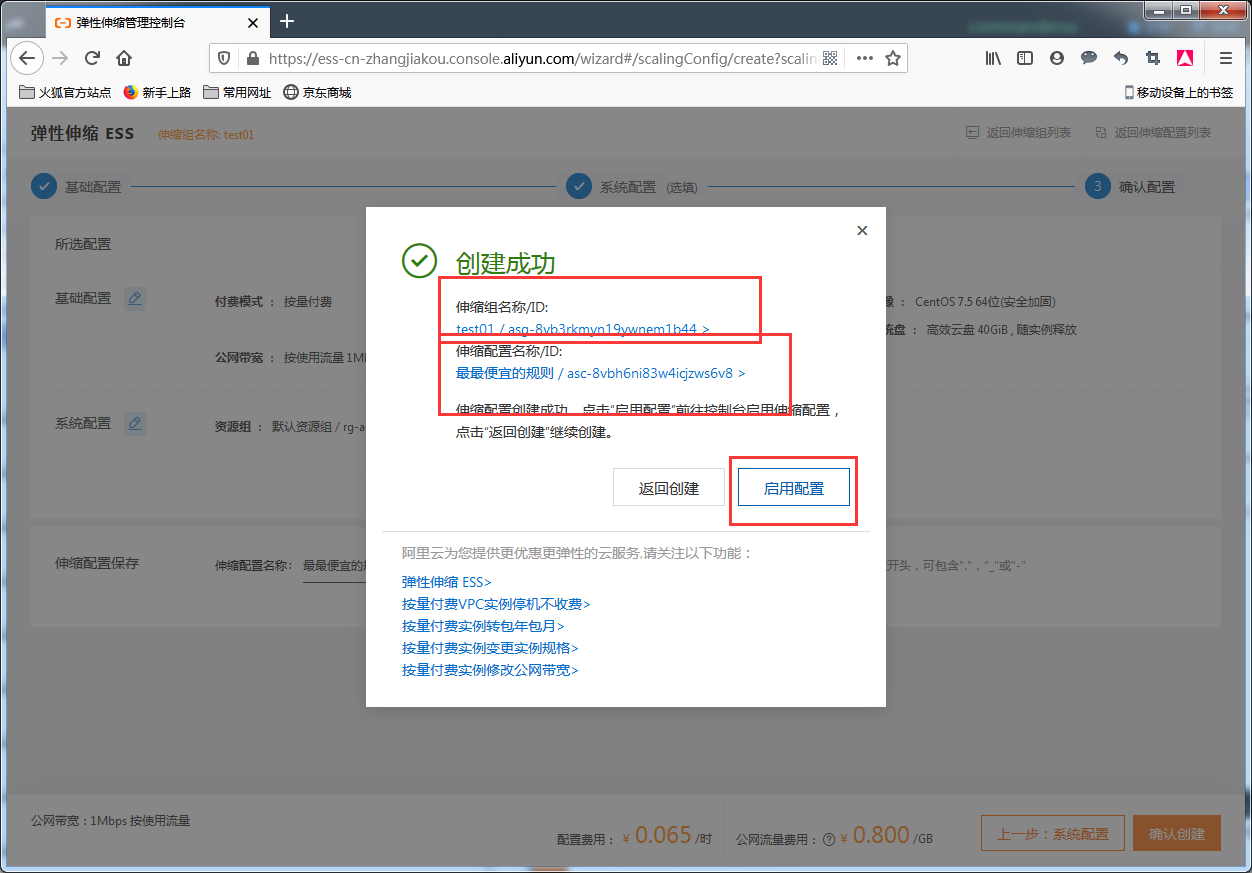Click the 返回创建 button
The height and width of the screenshot is (873, 1252).
[x=668, y=489]
